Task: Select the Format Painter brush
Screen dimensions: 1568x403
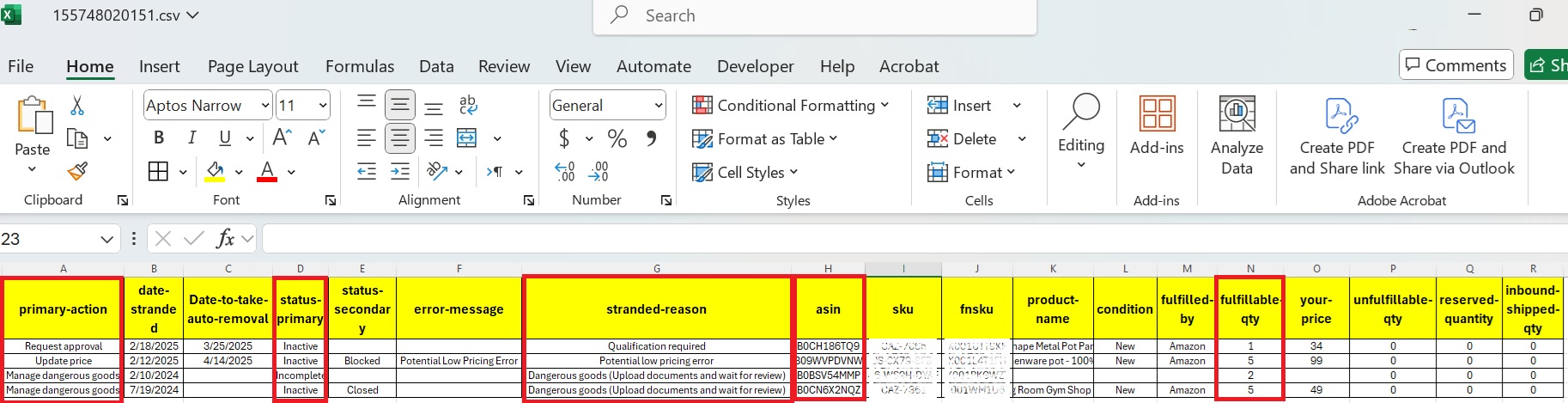Action: [x=77, y=171]
